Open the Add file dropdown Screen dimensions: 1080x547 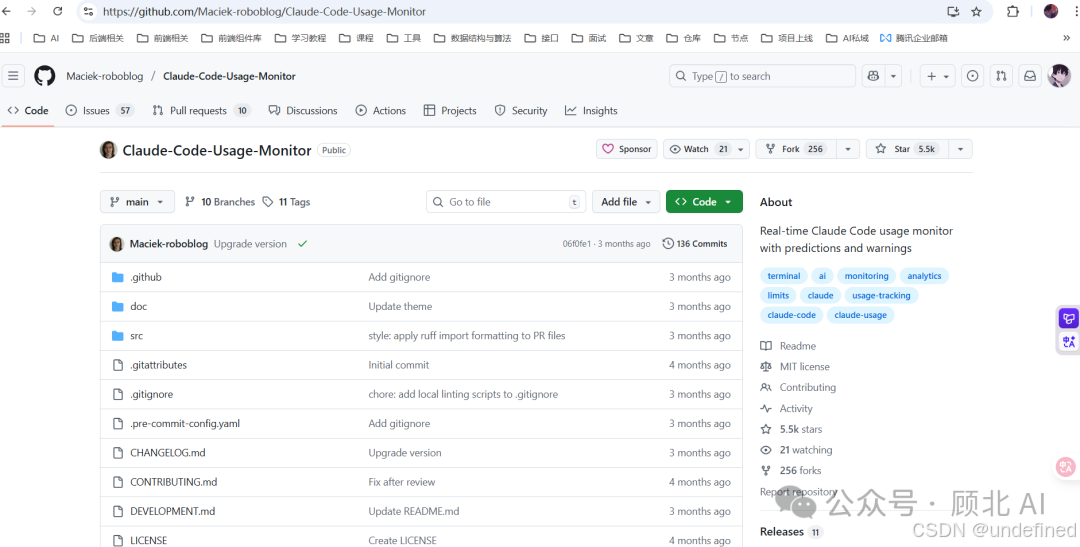point(626,202)
